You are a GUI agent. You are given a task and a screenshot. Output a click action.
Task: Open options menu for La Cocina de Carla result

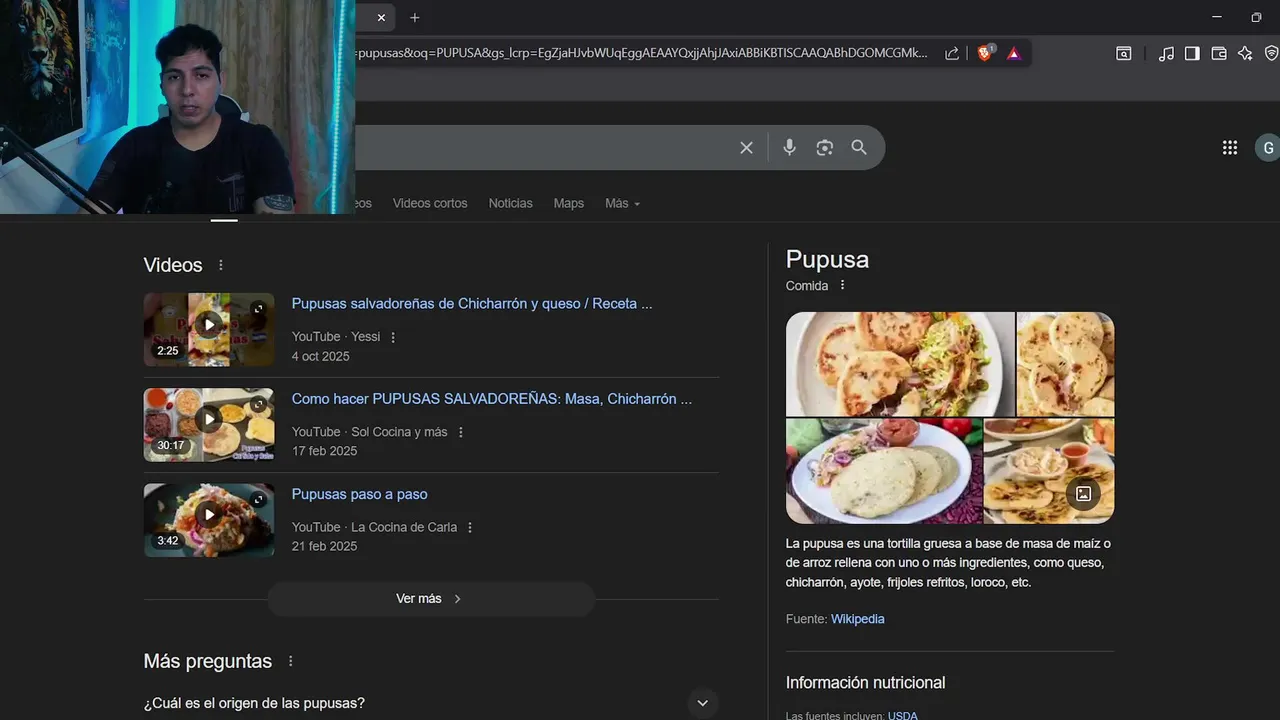coord(470,527)
